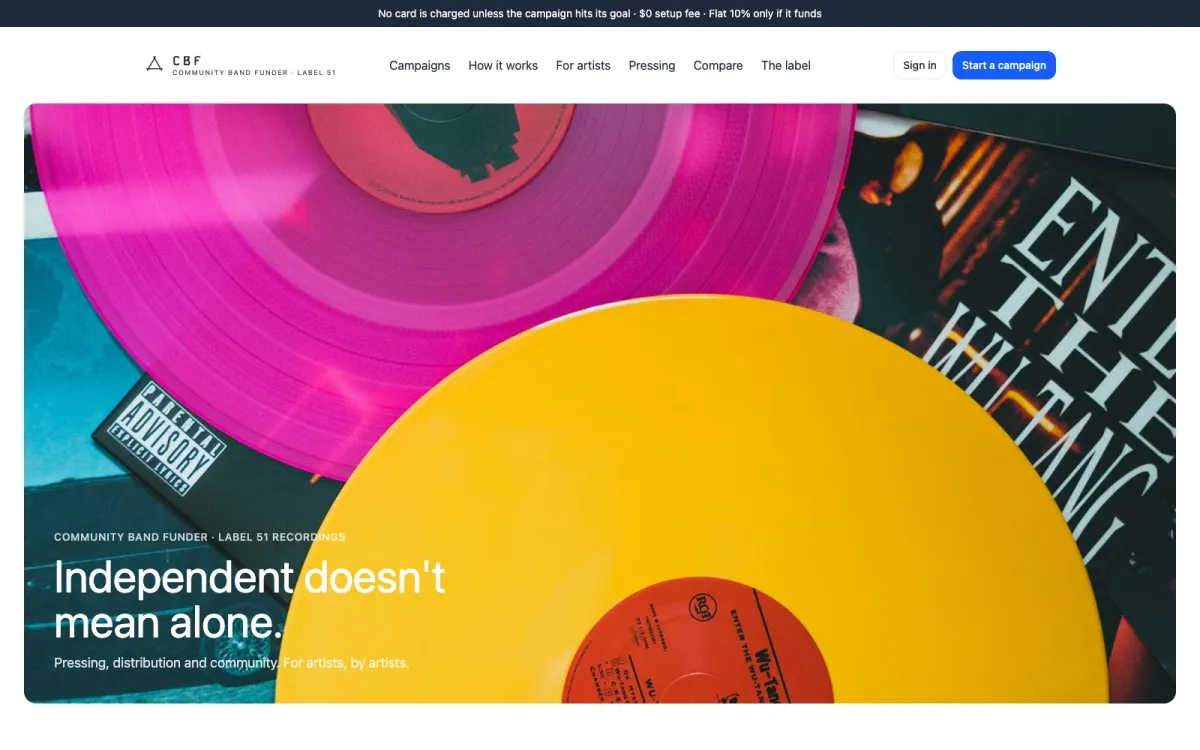The height and width of the screenshot is (750, 1200).
Task: Click the 'No card is charged' announcement text
Action: (x=600, y=14)
